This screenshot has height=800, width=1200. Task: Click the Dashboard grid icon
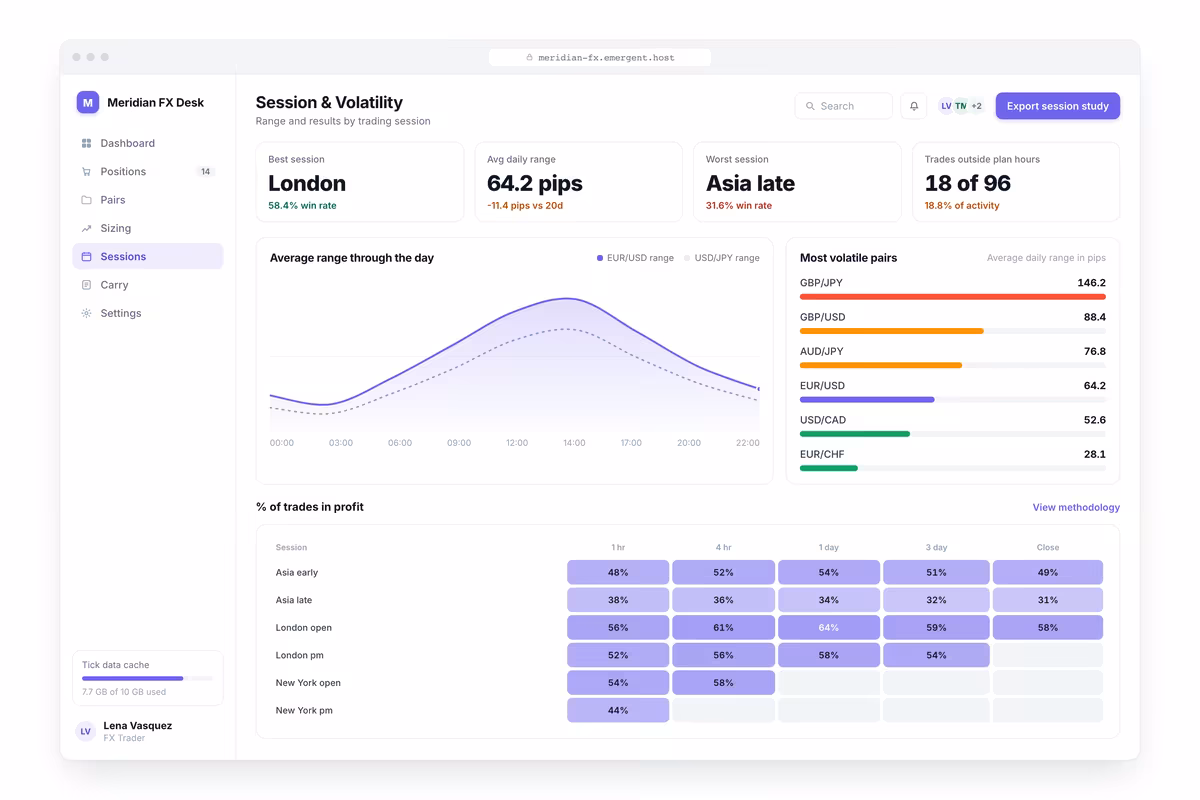pos(86,143)
